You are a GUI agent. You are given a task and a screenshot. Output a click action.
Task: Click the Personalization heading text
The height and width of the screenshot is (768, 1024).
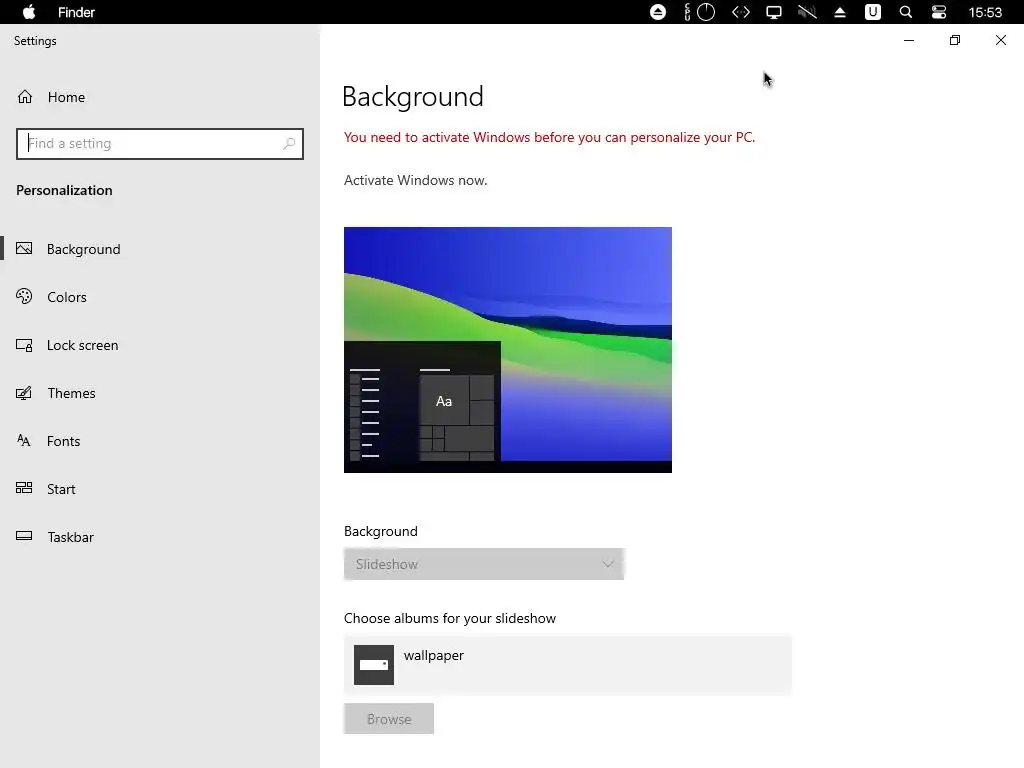64,190
